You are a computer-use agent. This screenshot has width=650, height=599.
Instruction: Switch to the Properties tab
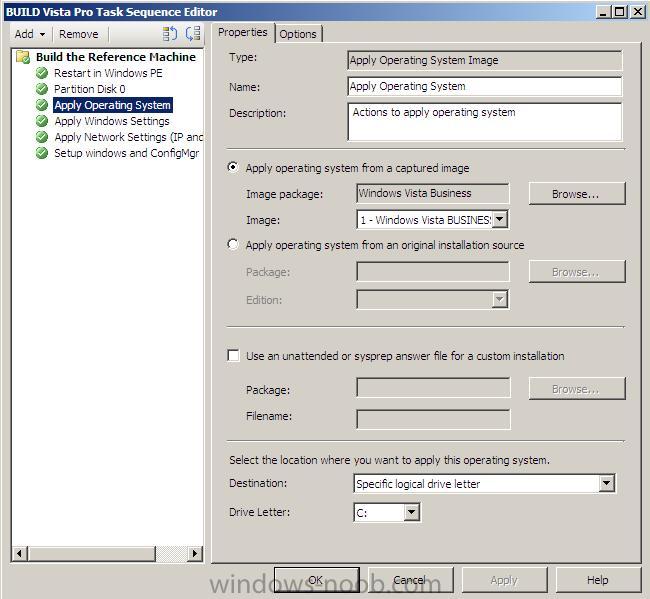point(243,32)
